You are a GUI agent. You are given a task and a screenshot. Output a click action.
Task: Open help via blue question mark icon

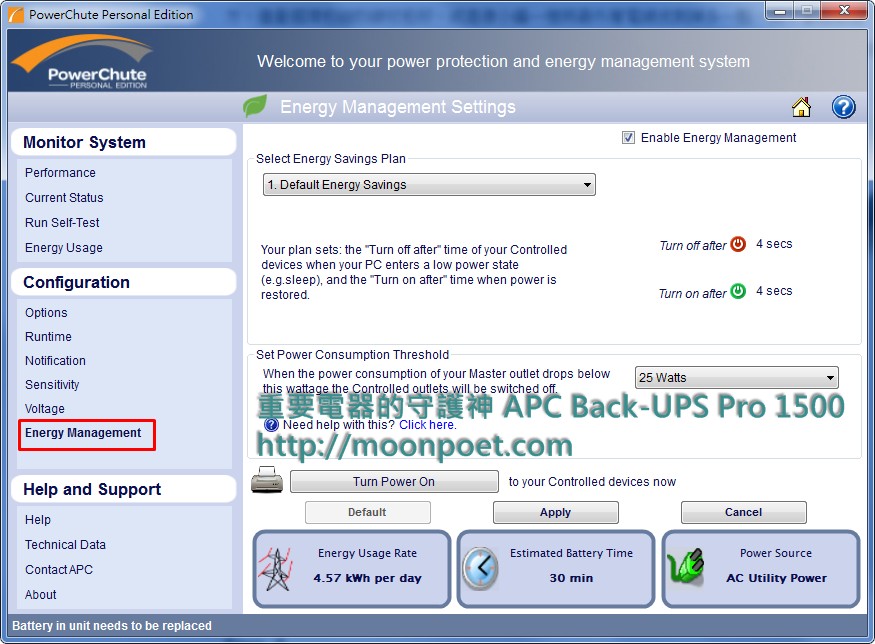843,107
